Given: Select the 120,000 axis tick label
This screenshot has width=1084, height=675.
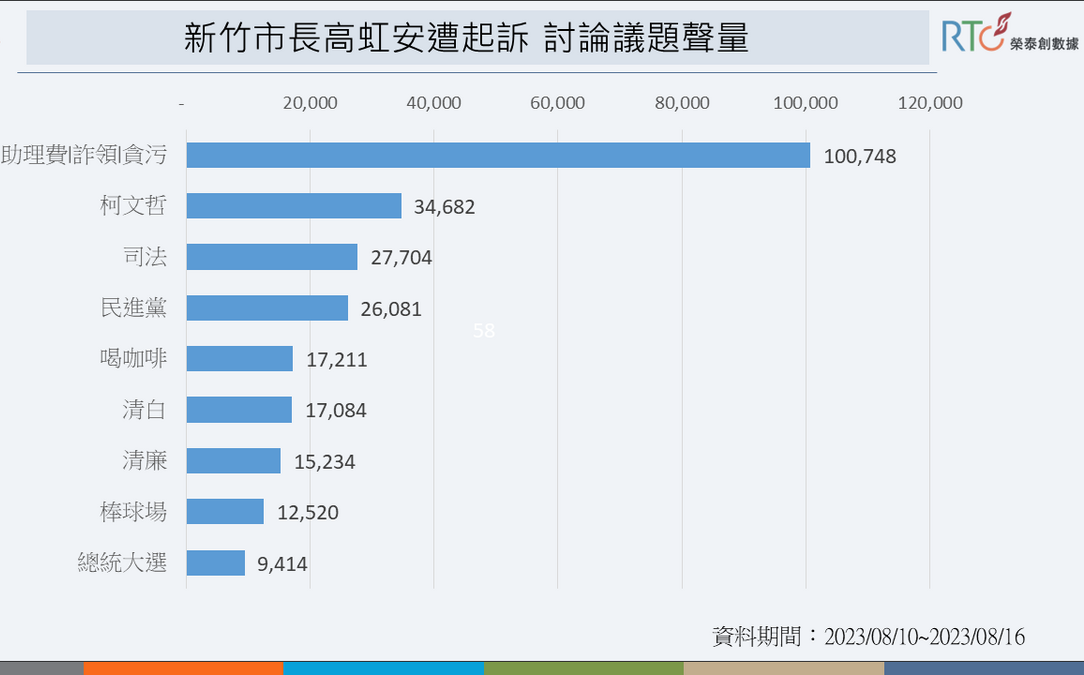Looking at the screenshot, I should point(929,103).
